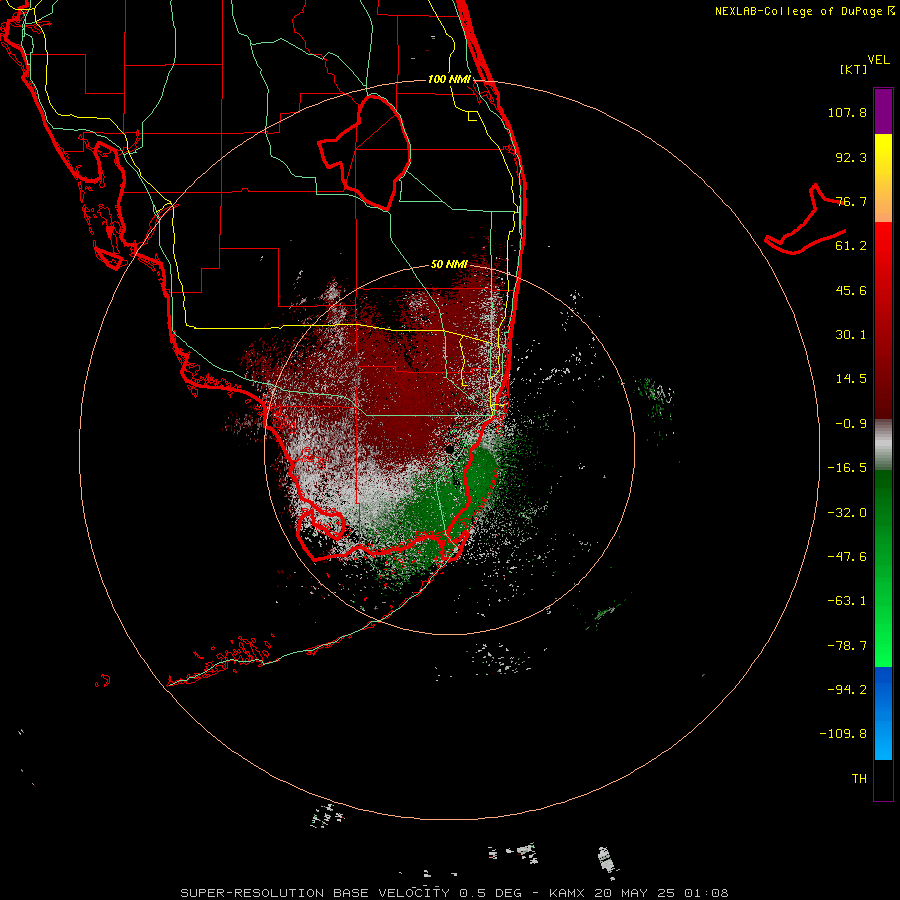The image size is (900, 900).
Task: Select the 61.2 legend value
Action: (x=851, y=246)
